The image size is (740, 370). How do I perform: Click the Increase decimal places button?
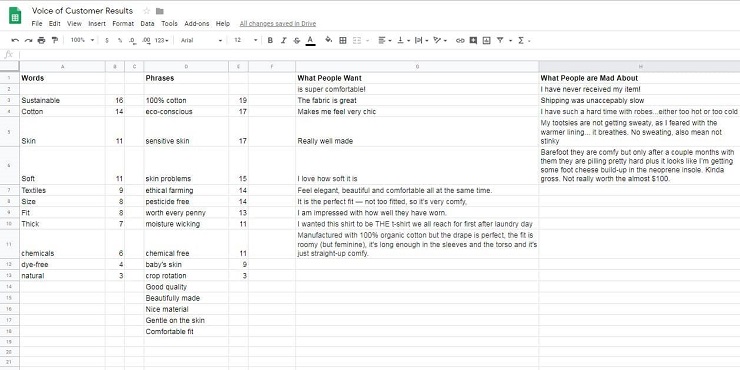click(146, 41)
